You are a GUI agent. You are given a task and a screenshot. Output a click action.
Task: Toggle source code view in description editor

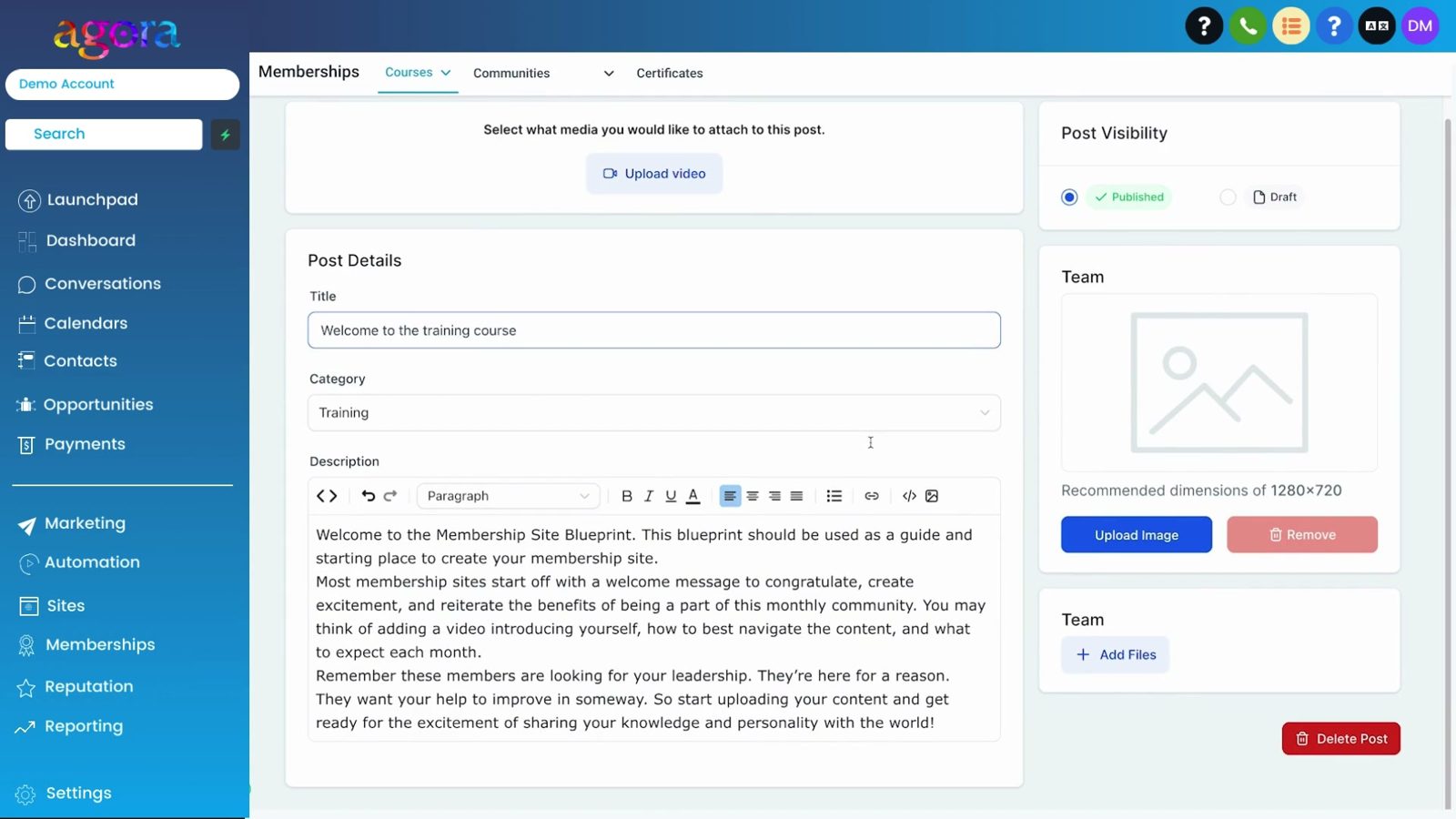pos(327,496)
